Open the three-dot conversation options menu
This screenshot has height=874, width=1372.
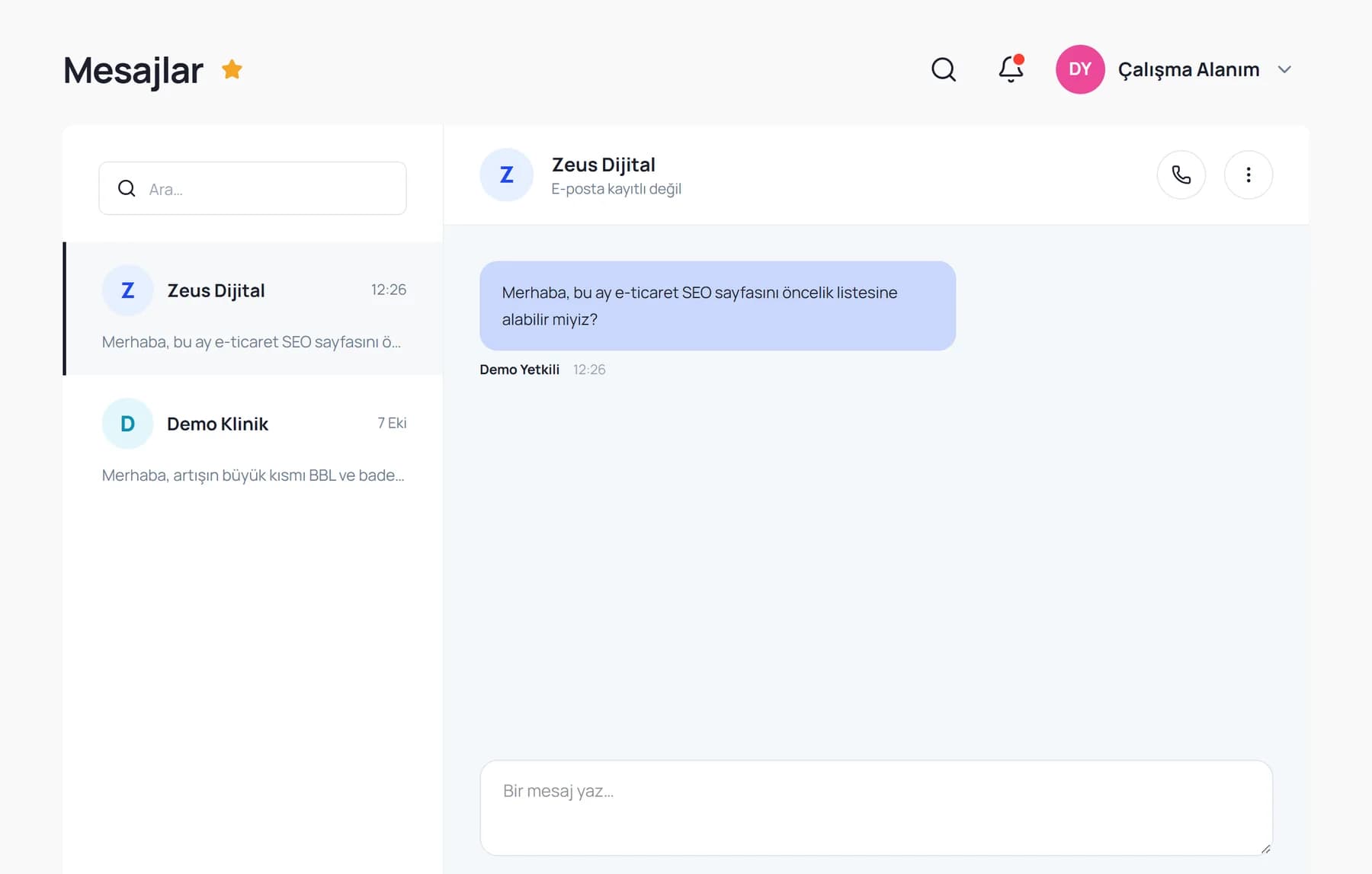pyautogui.click(x=1249, y=174)
